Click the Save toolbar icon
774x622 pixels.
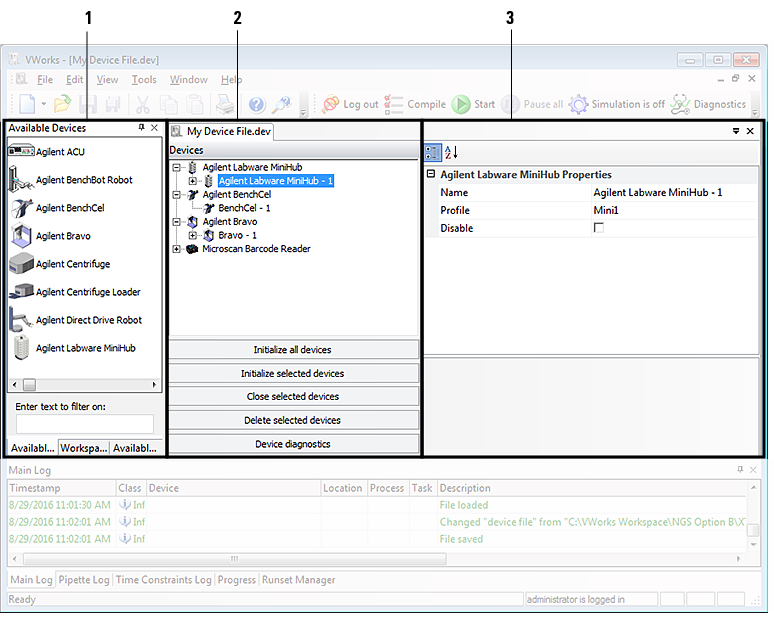(88, 104)
